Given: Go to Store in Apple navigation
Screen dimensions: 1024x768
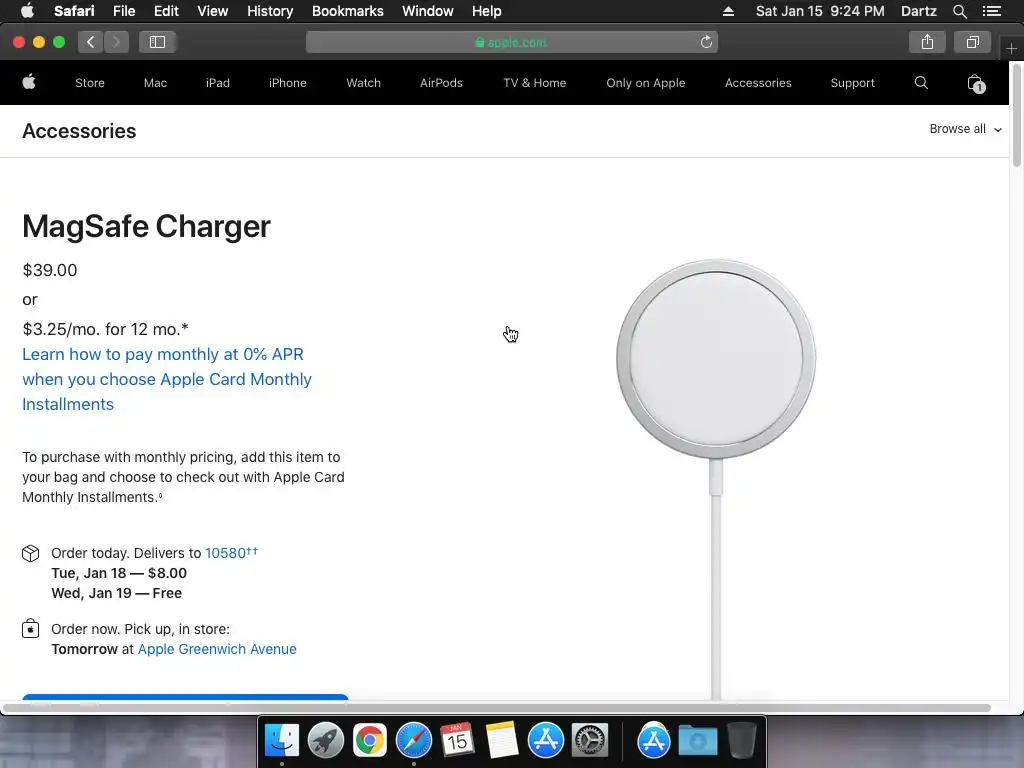Looking at the screenshot, I should tap(90, 83).
